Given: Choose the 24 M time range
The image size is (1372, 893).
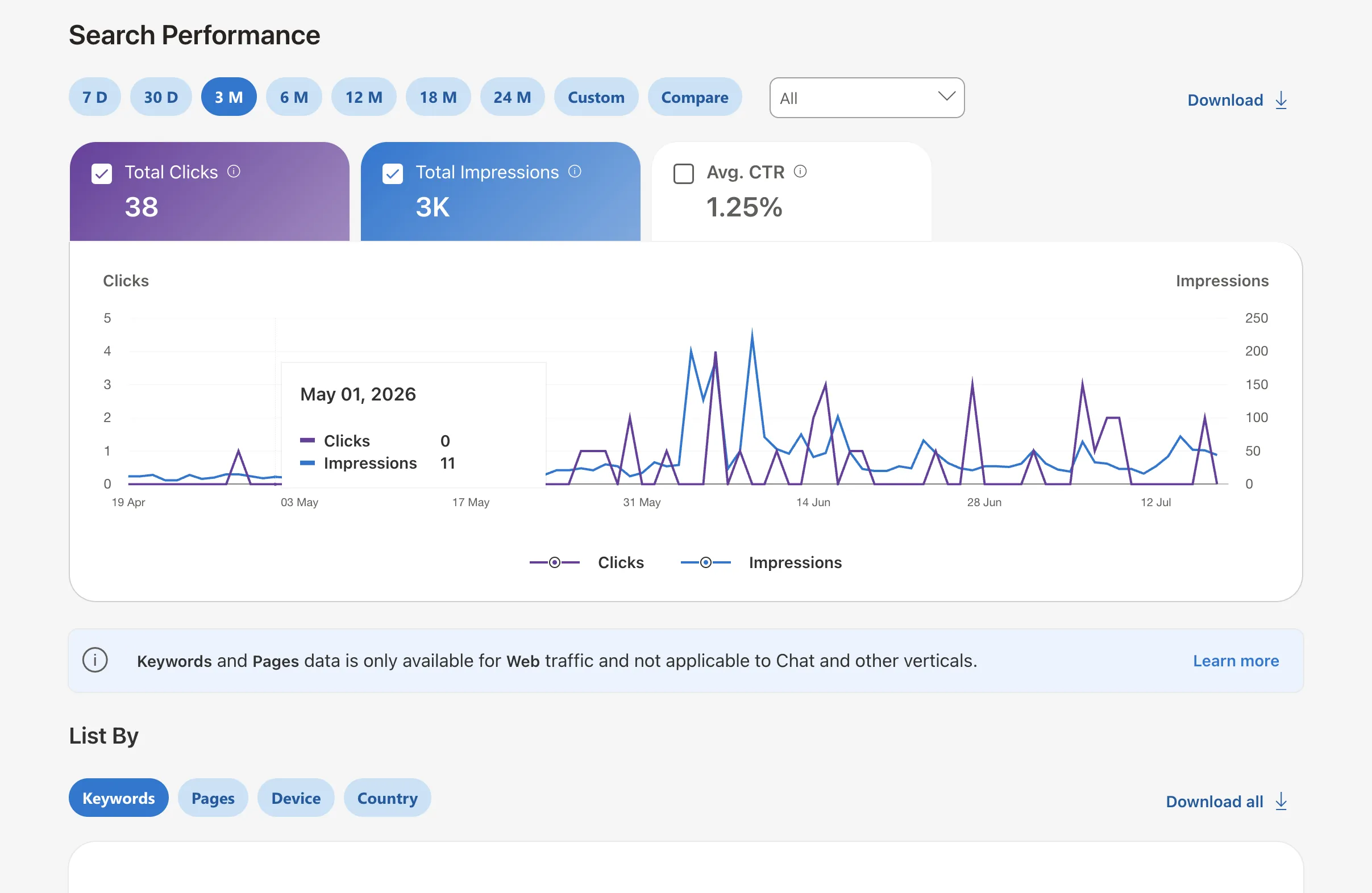Looking at the screenshot, I should pyautogui.click(x=513, y=97).
